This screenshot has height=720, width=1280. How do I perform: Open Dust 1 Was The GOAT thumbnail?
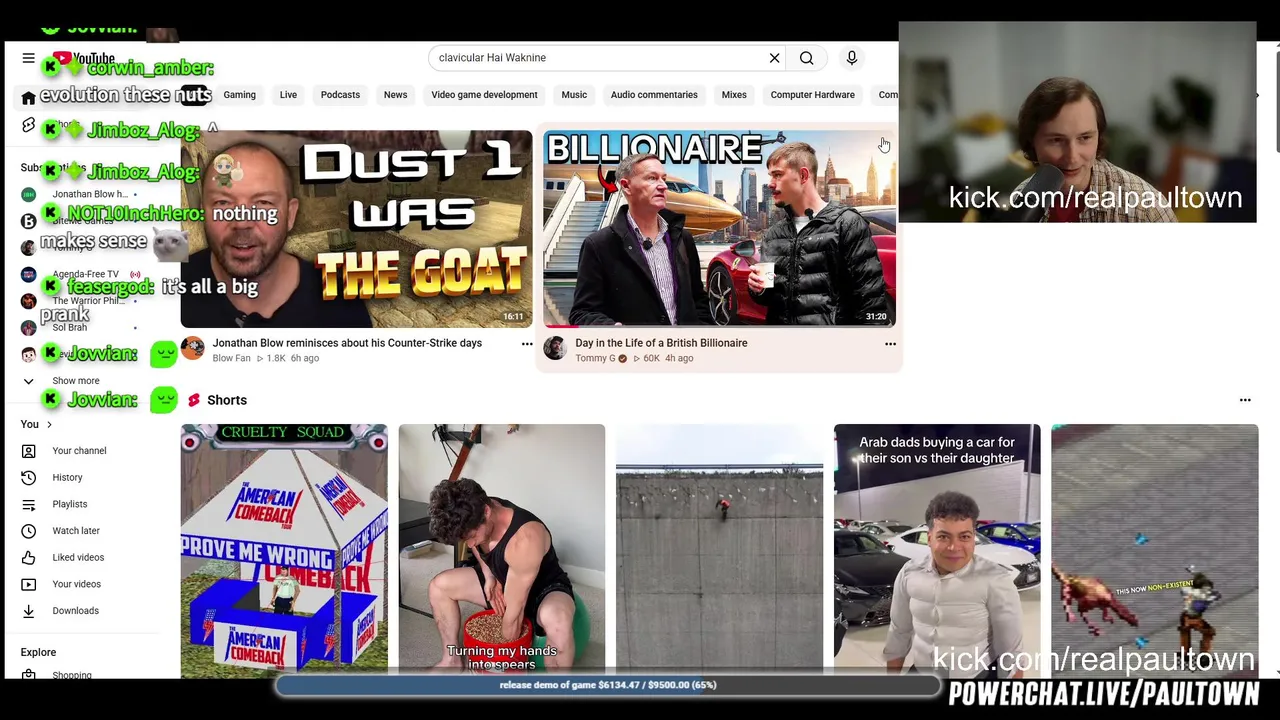(x=356, y=229)
